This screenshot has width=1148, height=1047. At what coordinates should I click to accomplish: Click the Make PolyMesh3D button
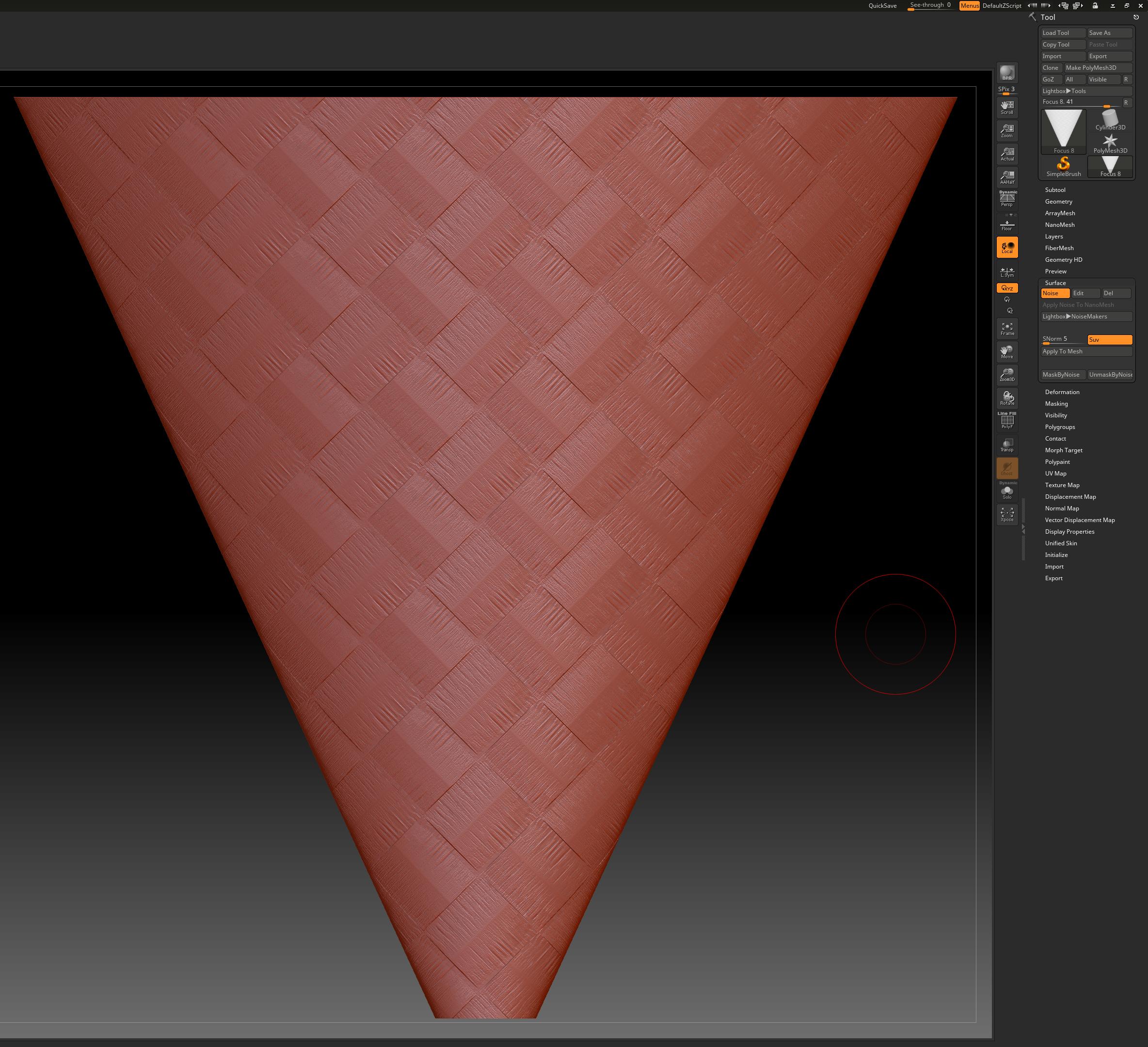pos(1098,68)
